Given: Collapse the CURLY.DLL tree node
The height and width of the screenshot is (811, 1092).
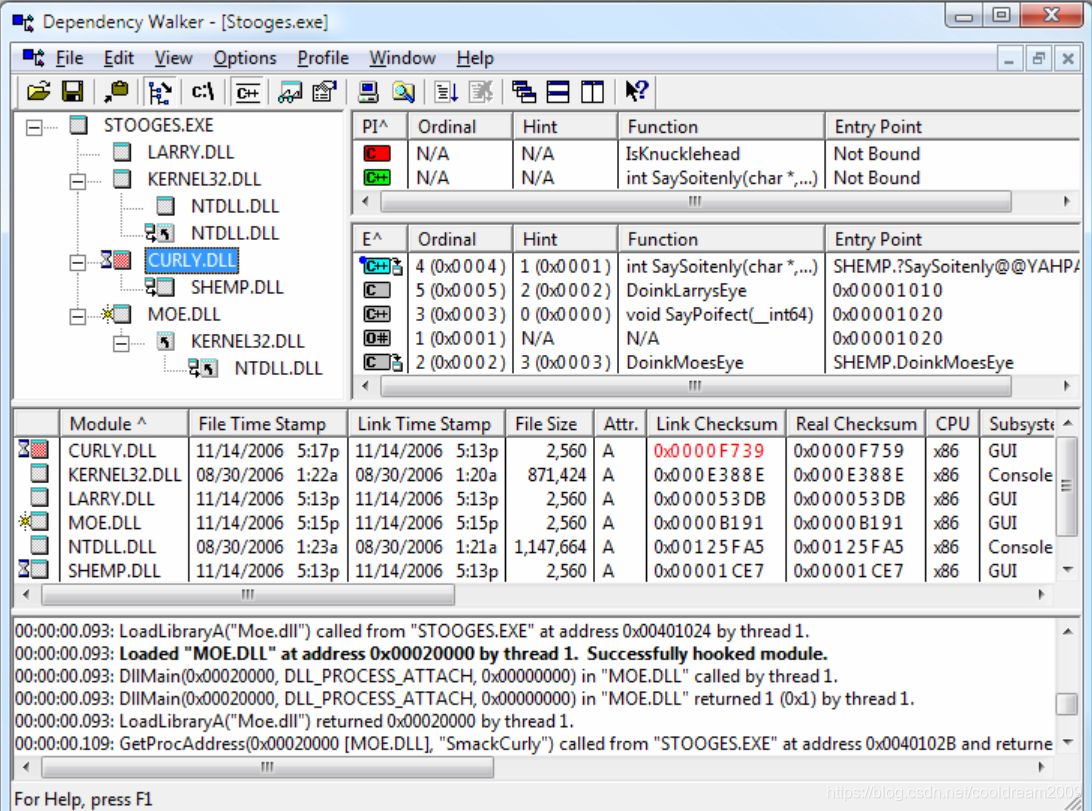Looking at the screenshot, I should point(76,263).
